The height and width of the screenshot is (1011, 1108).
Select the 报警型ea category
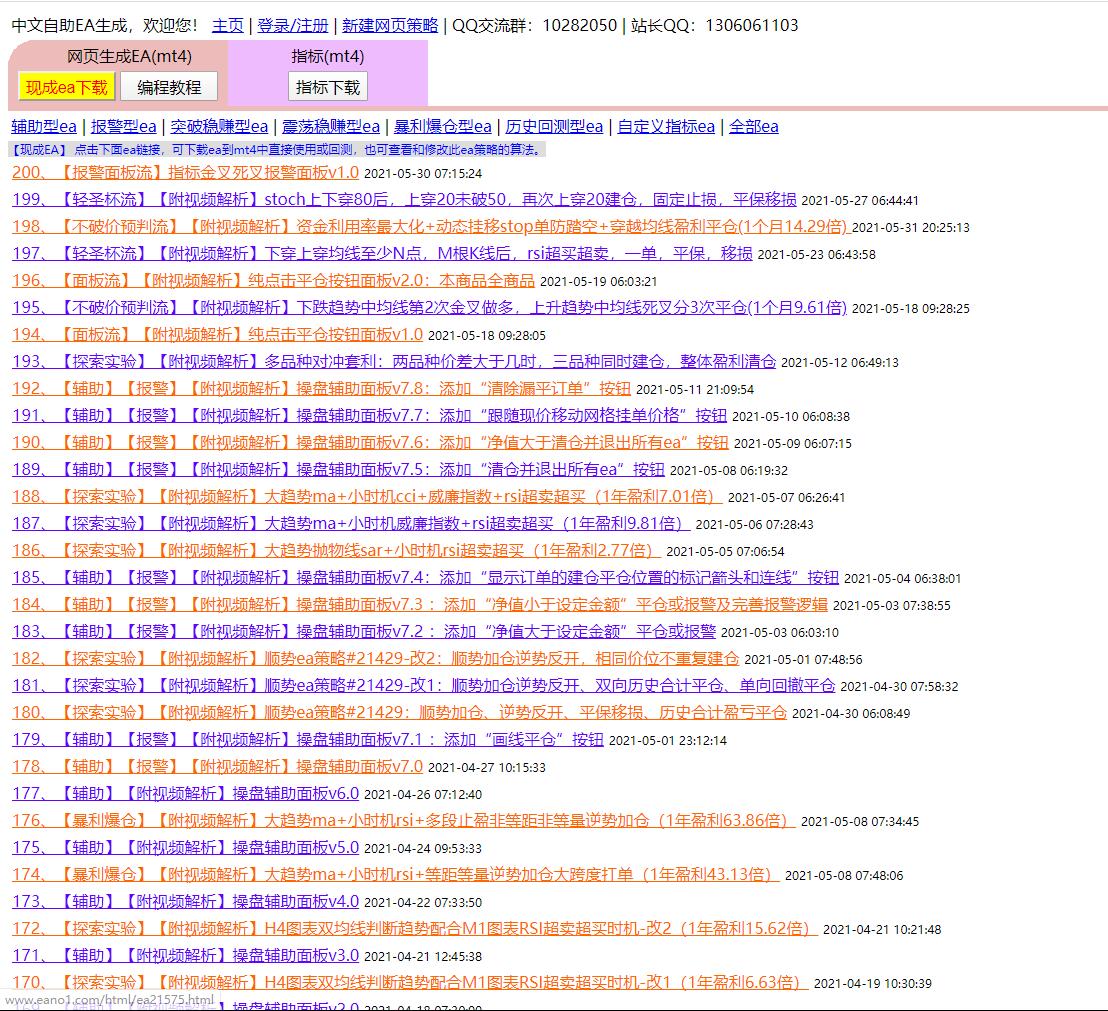124,127
